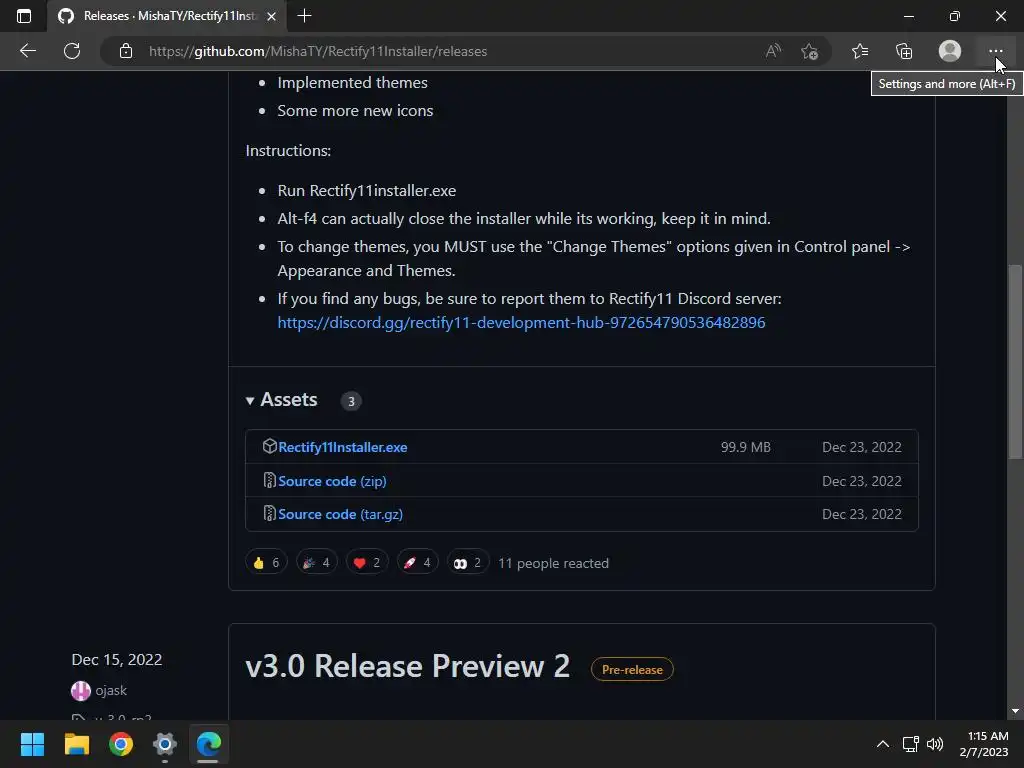Open the Rectify11 Discord invite link
Viewport: 1024px width, 768px height.
[x=521, y=323]
